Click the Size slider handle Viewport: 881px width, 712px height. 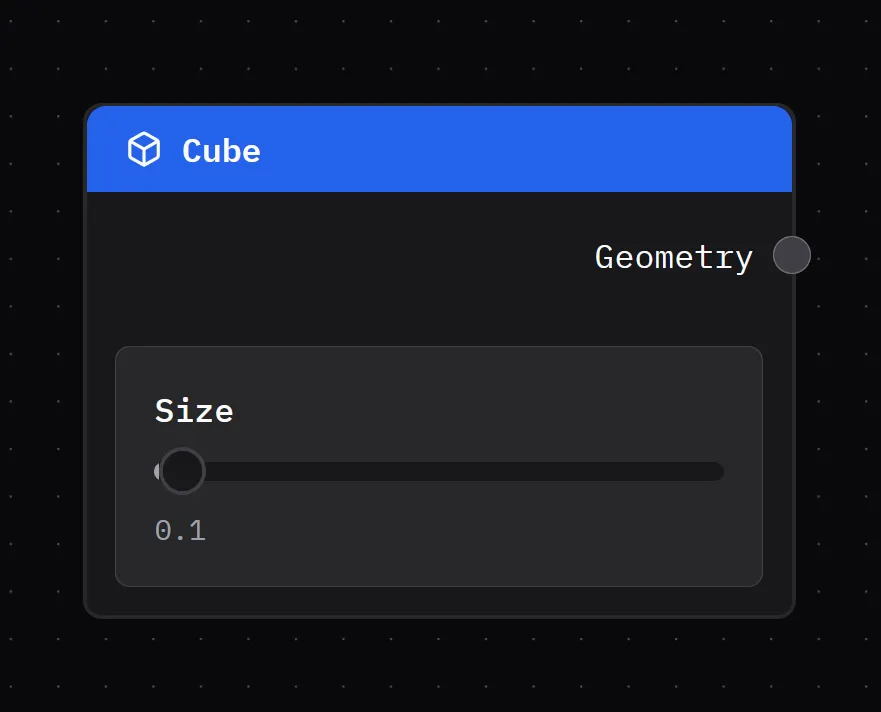(x=181, y=470)
